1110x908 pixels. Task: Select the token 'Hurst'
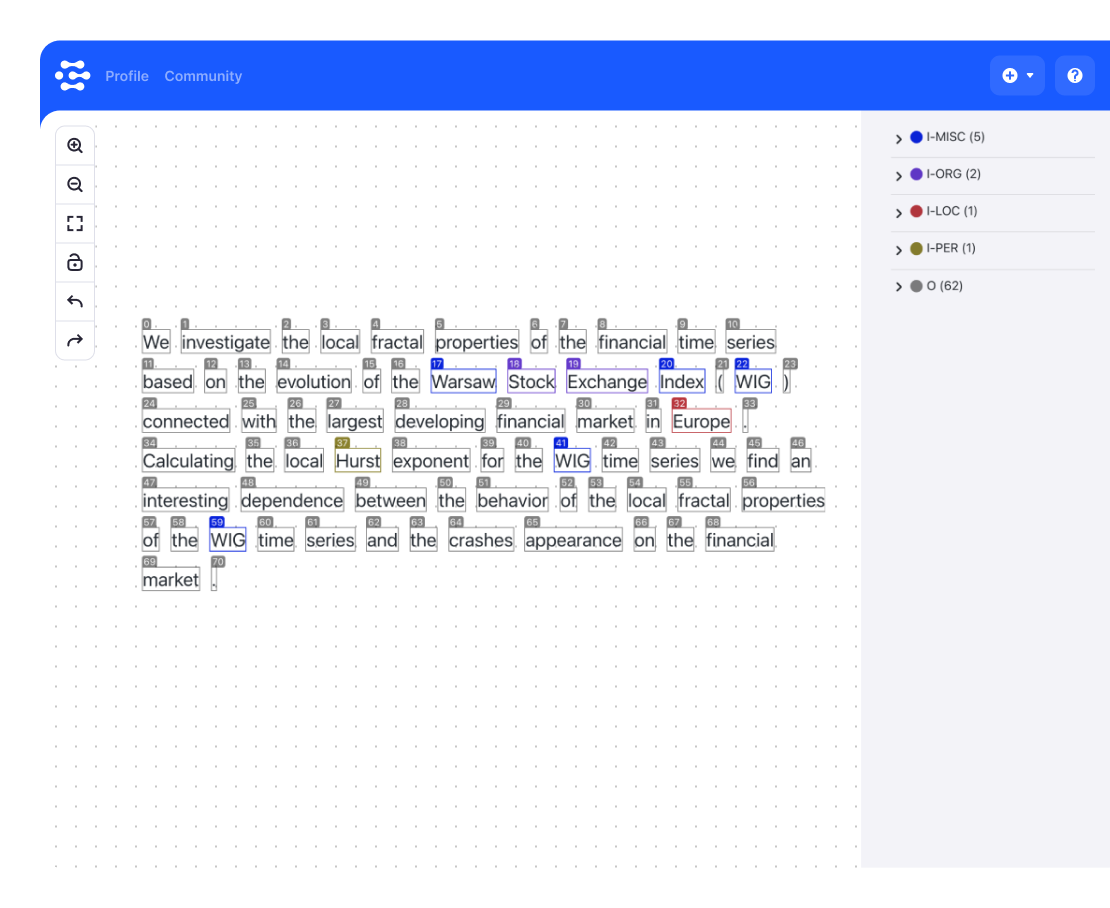(358, 461)
